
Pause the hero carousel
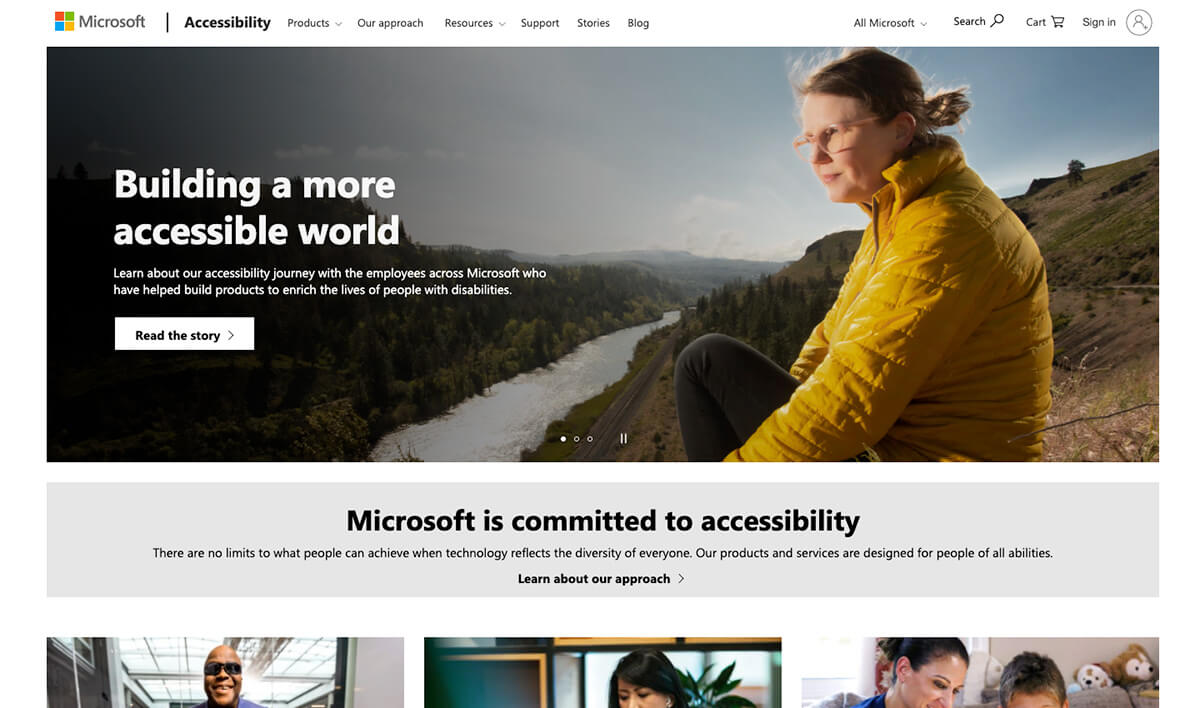[623, 438]
